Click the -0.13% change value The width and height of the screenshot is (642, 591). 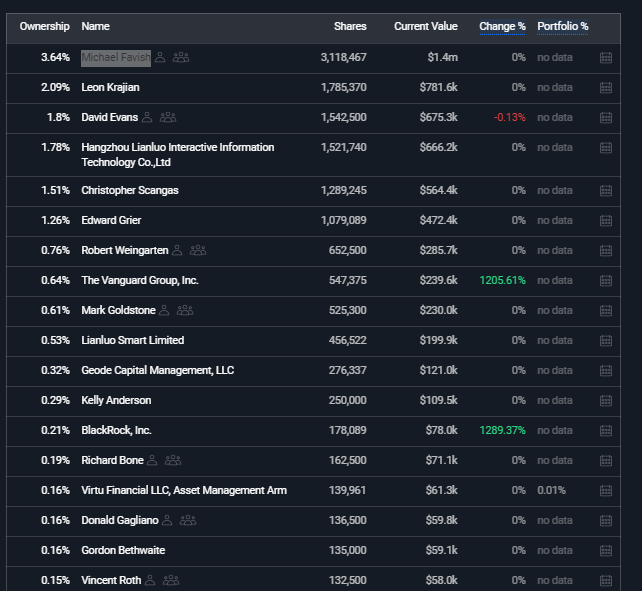click(x=509, y=118)
